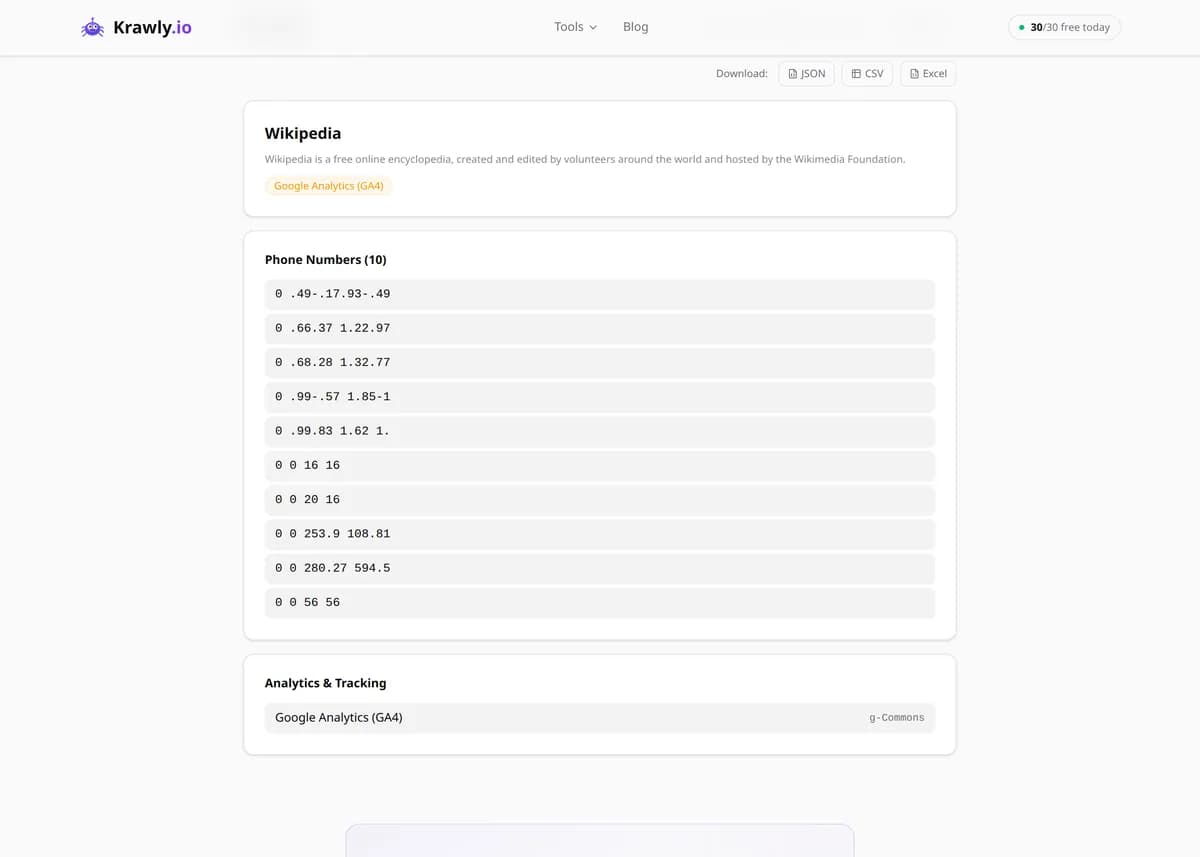The width and height of the screenshot is (1200, 857).
Task: Click the Analytics & Tracking heading
Action: click(x=325, y=683)
